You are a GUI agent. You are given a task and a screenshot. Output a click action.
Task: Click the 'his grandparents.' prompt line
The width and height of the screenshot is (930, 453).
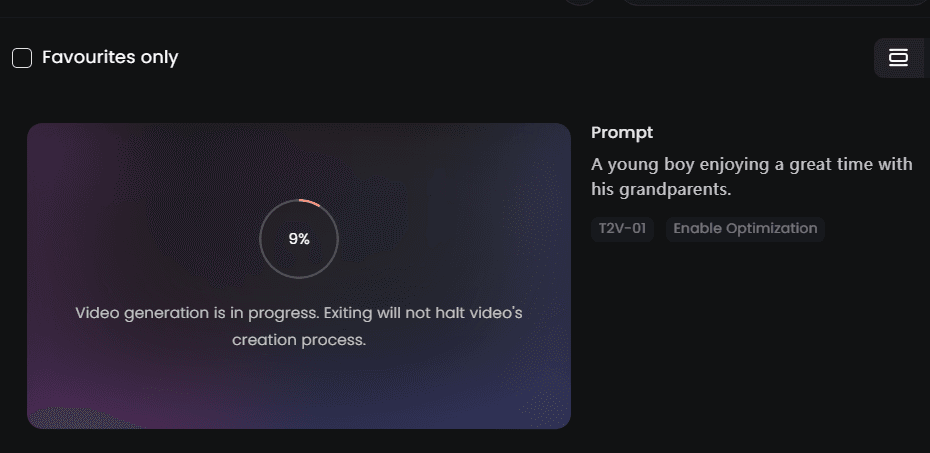[663, 190]
